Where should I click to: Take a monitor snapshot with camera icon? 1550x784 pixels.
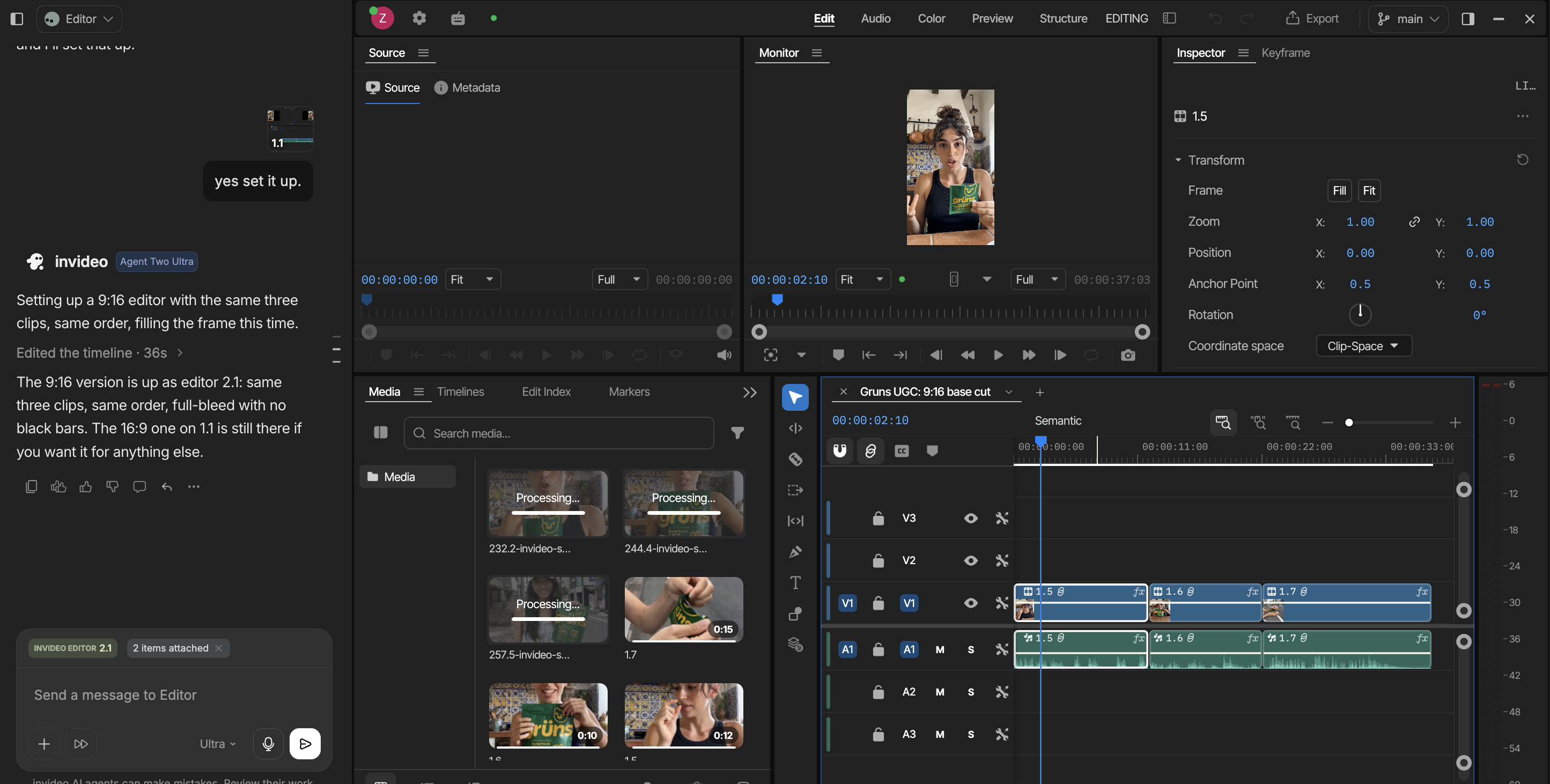pyautogui.click(x=1127, y=355)
